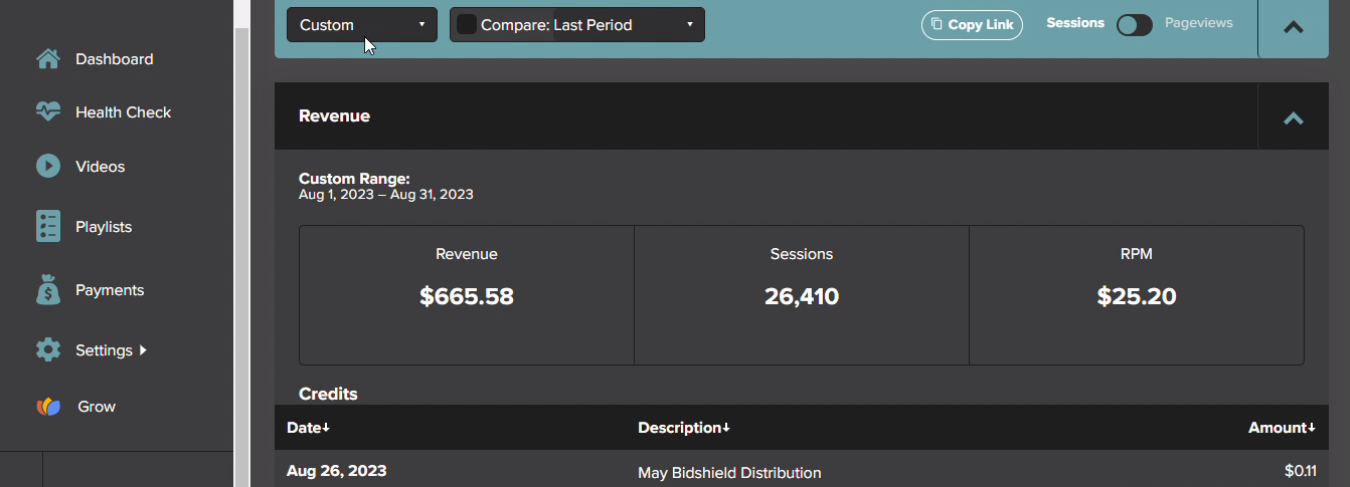This screenshot has width=1350, height=487.
Task: Click the Videos play icon
Action: click(x=48, y=166)
